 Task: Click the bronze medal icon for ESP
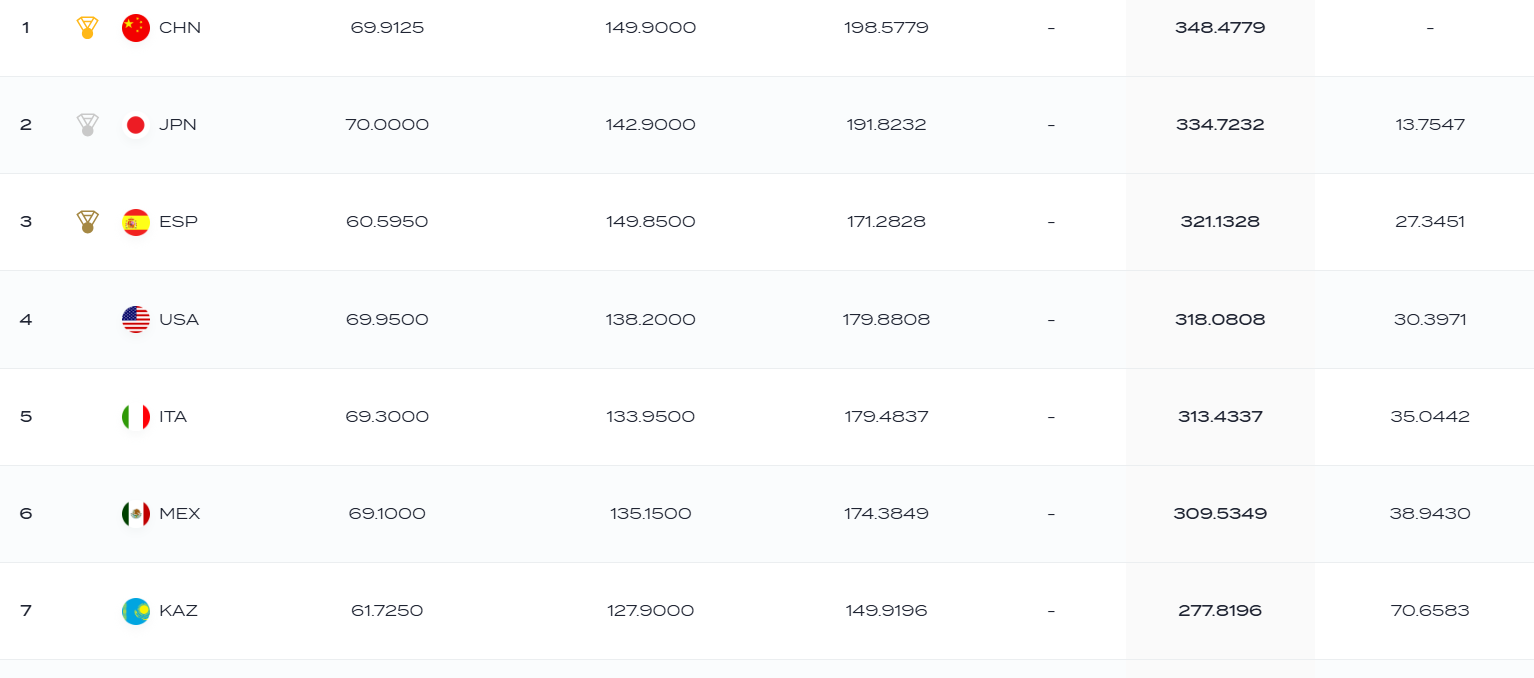(x=87, y=222)
